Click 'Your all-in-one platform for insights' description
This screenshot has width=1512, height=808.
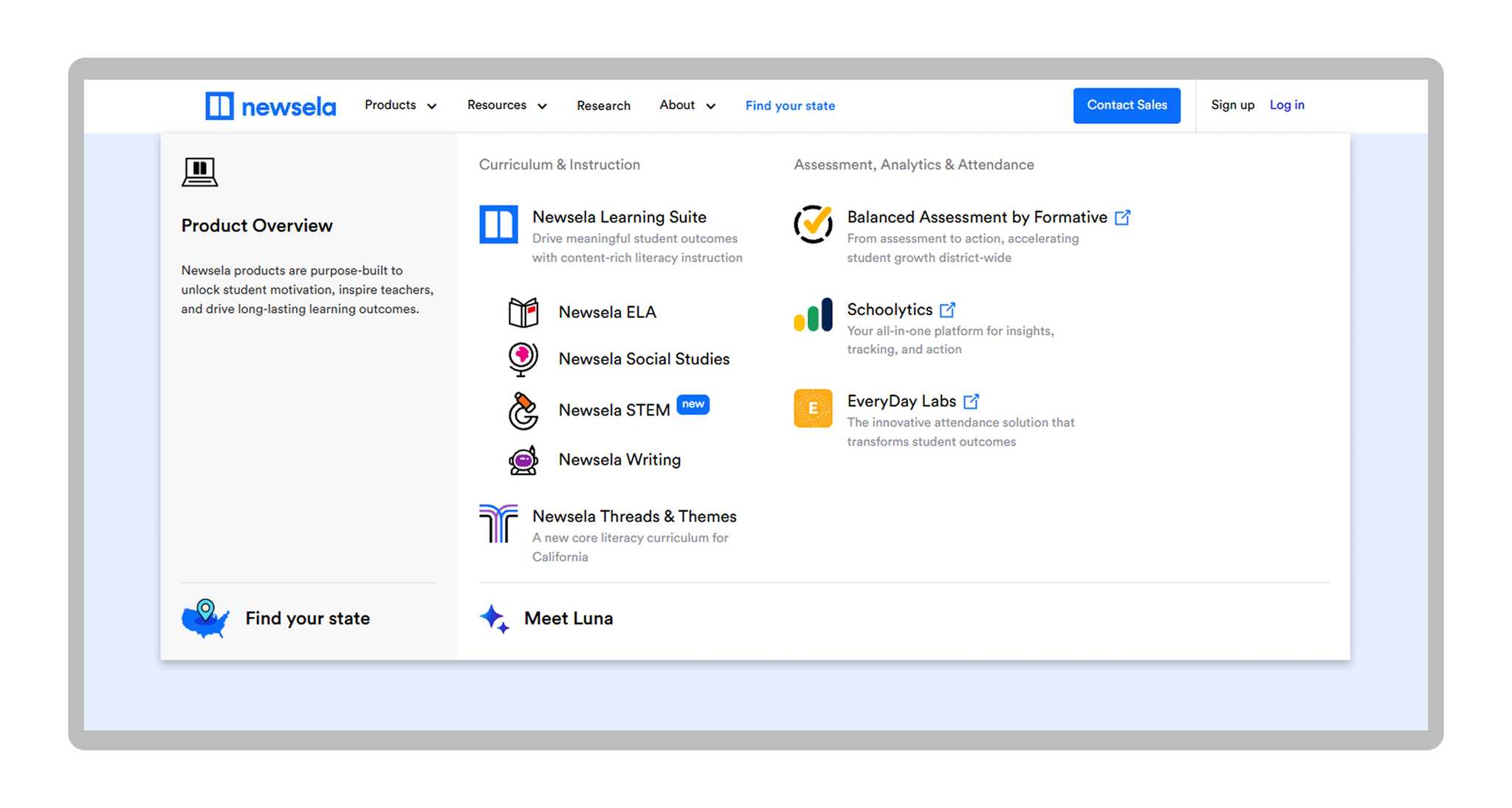(950, 339)
